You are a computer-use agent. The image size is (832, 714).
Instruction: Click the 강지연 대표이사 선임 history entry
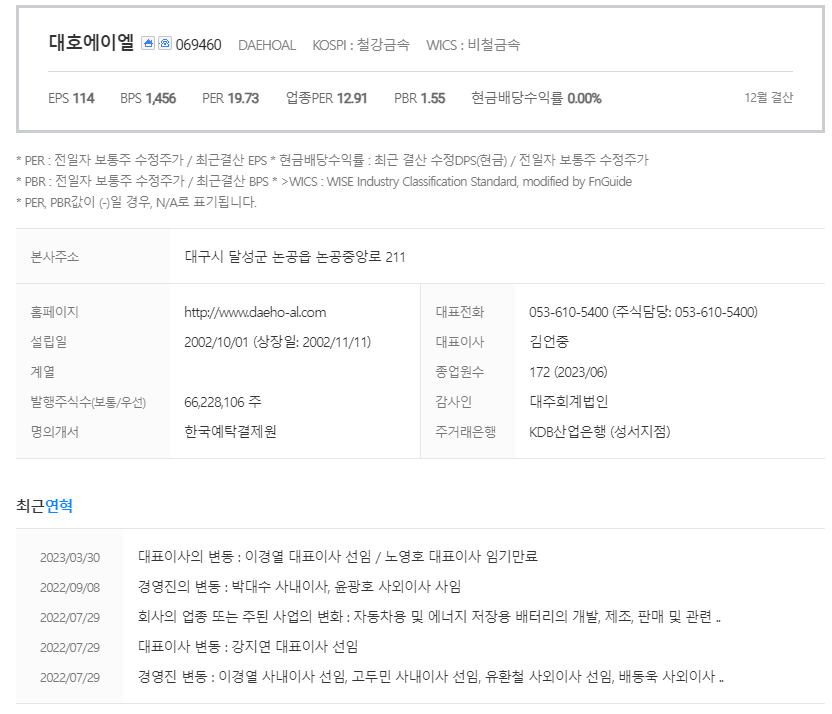coord(248,647)
